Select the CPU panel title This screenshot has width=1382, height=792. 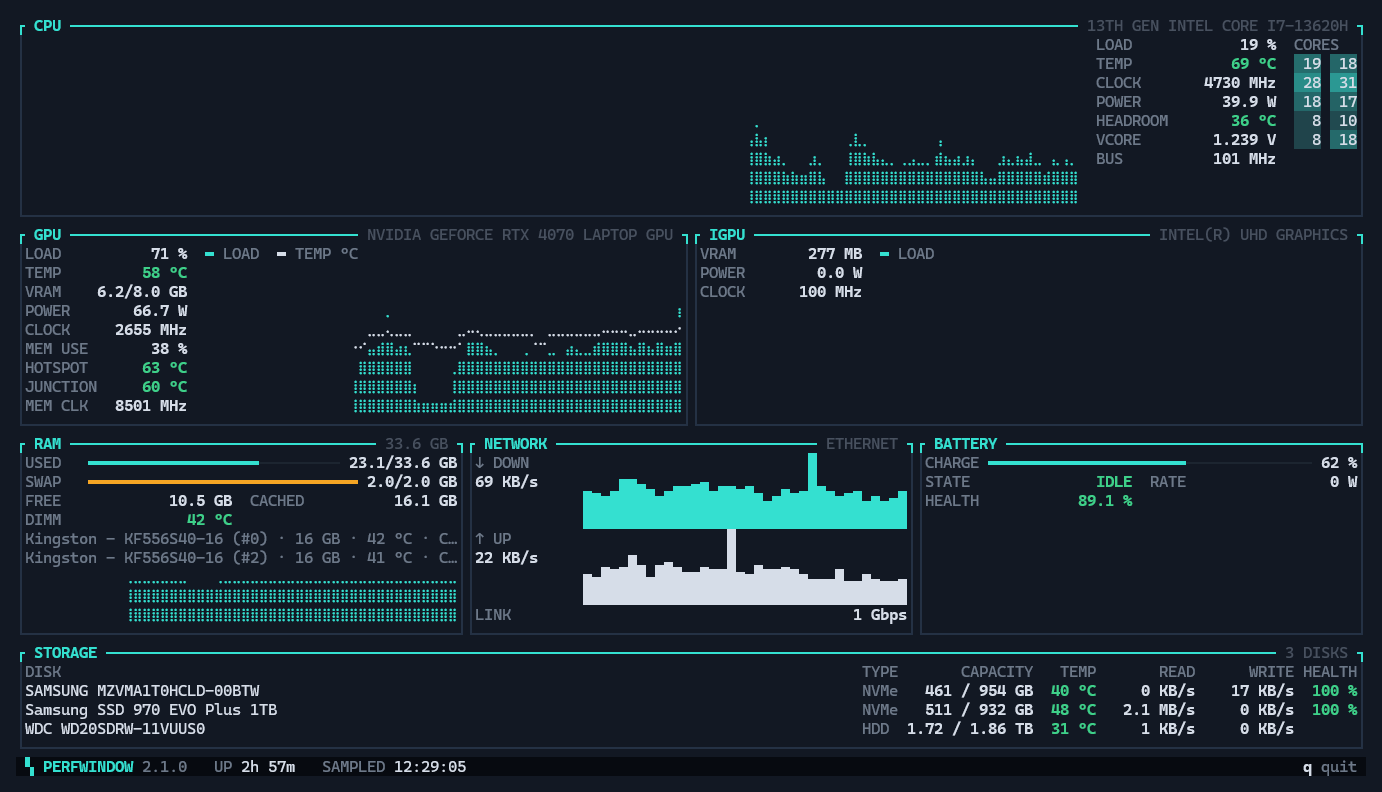point(47,26)
